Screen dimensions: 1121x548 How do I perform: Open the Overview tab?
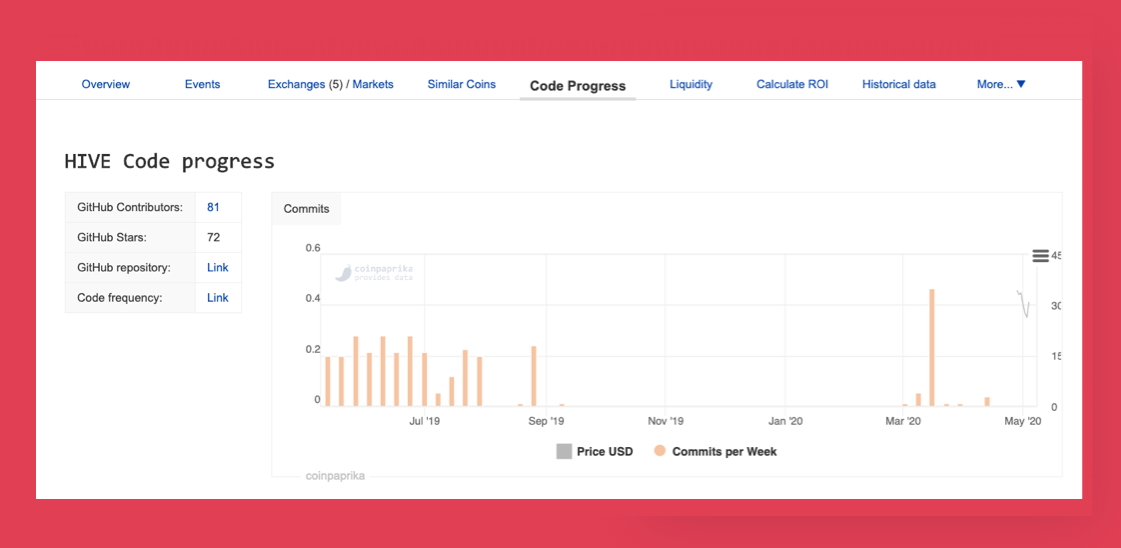pos(106,84)
